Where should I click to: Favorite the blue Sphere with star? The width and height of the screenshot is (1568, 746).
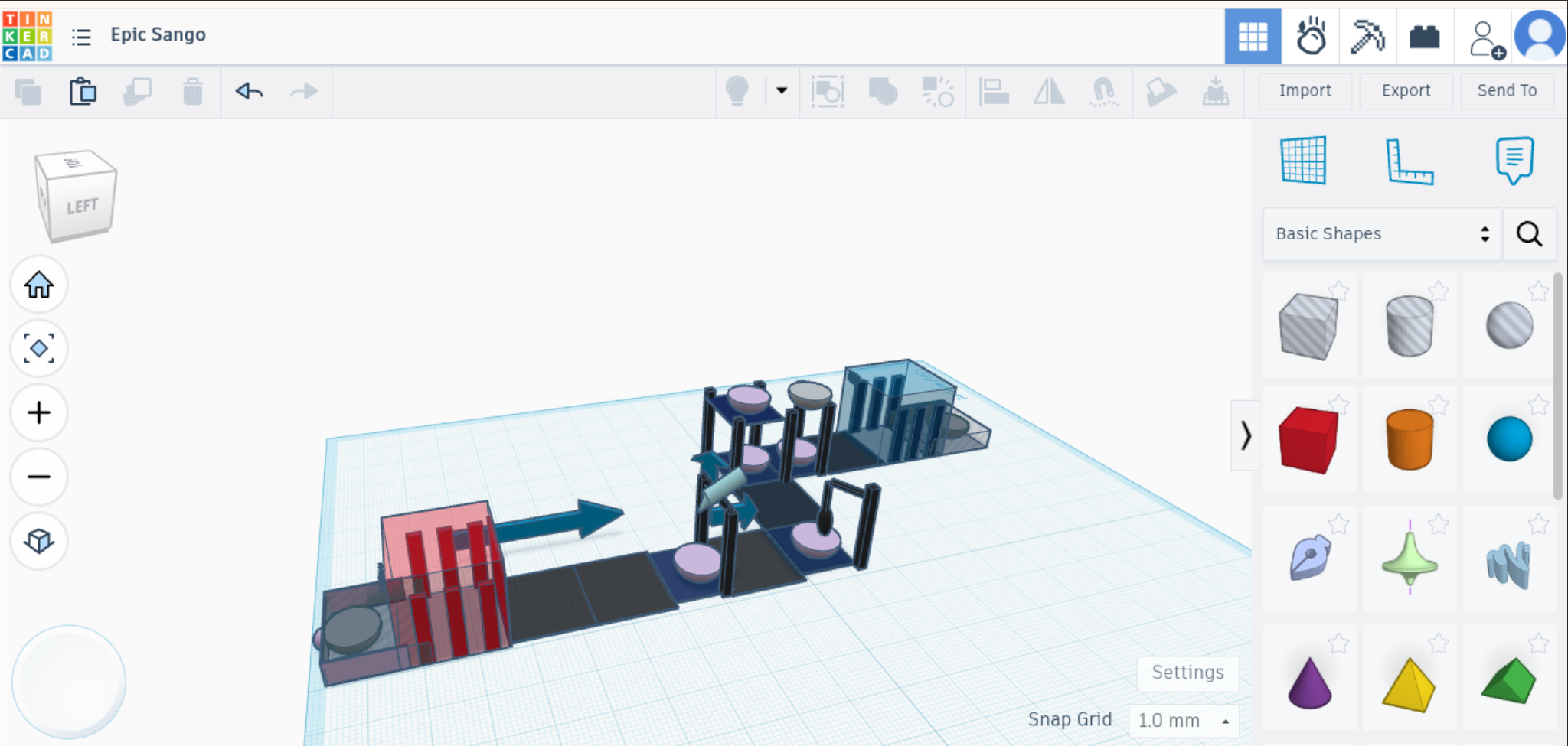click(1538, 404)
